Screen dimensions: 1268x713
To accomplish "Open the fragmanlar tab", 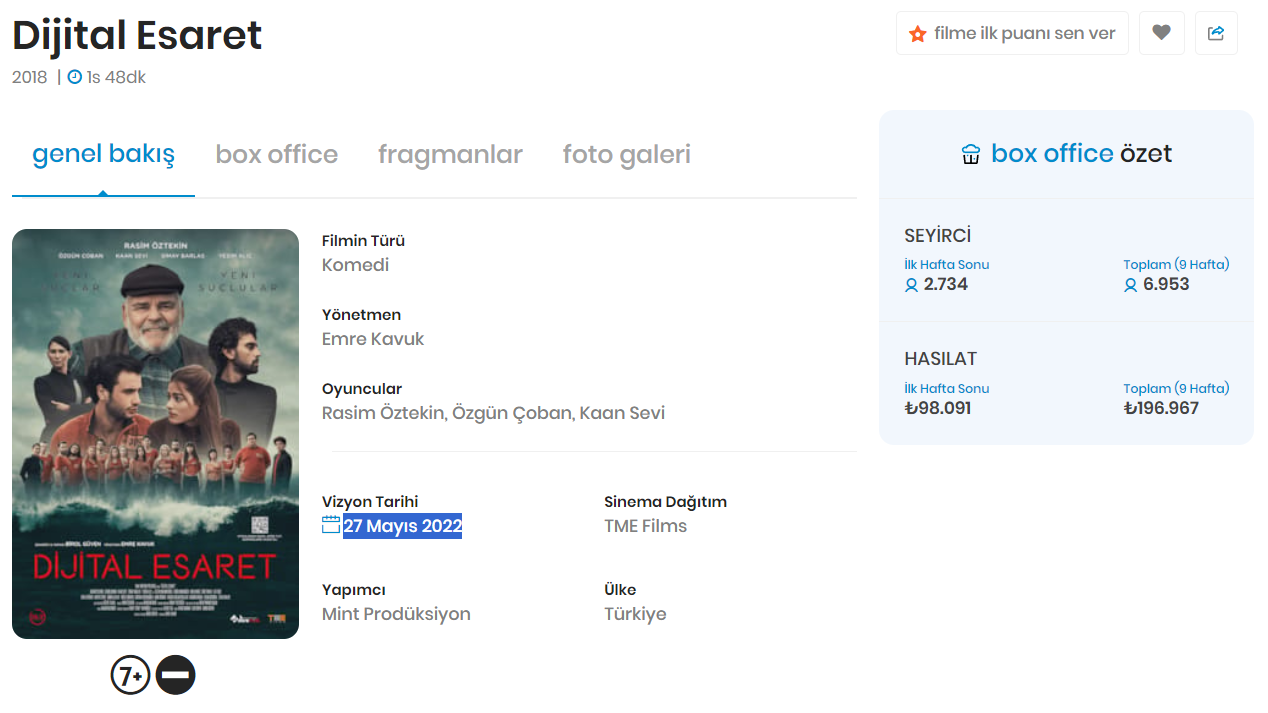I will pyautogui.click(x=450, y=155).
